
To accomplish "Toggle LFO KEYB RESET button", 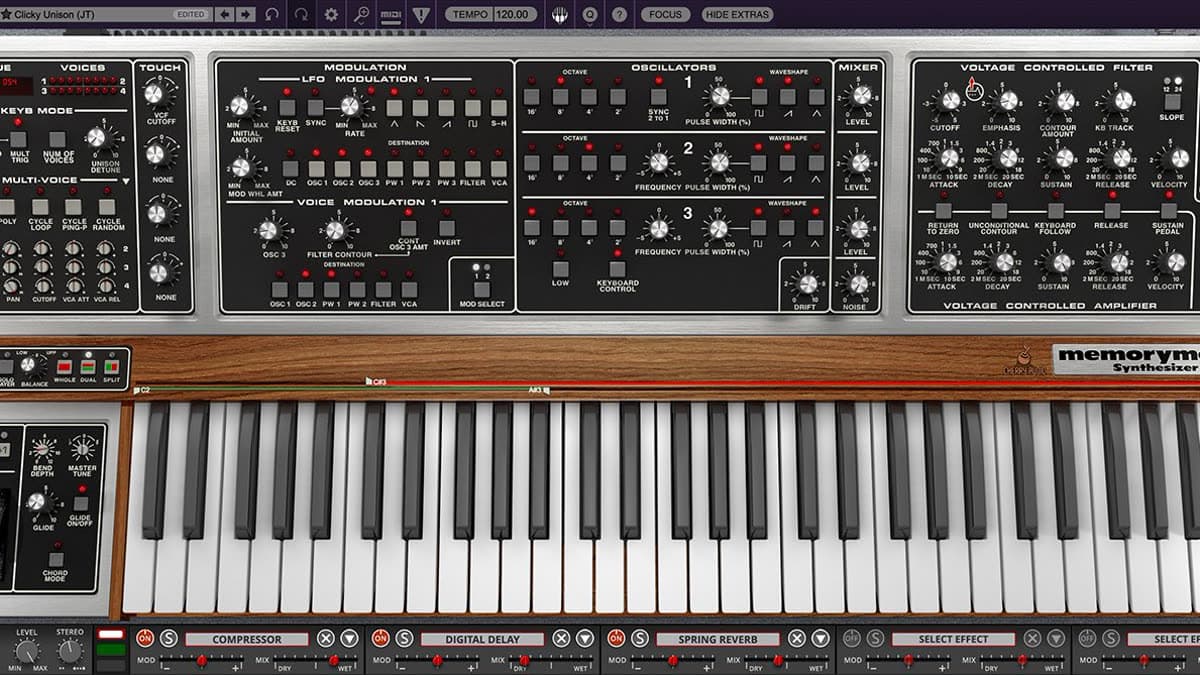I will coord(288,107).
